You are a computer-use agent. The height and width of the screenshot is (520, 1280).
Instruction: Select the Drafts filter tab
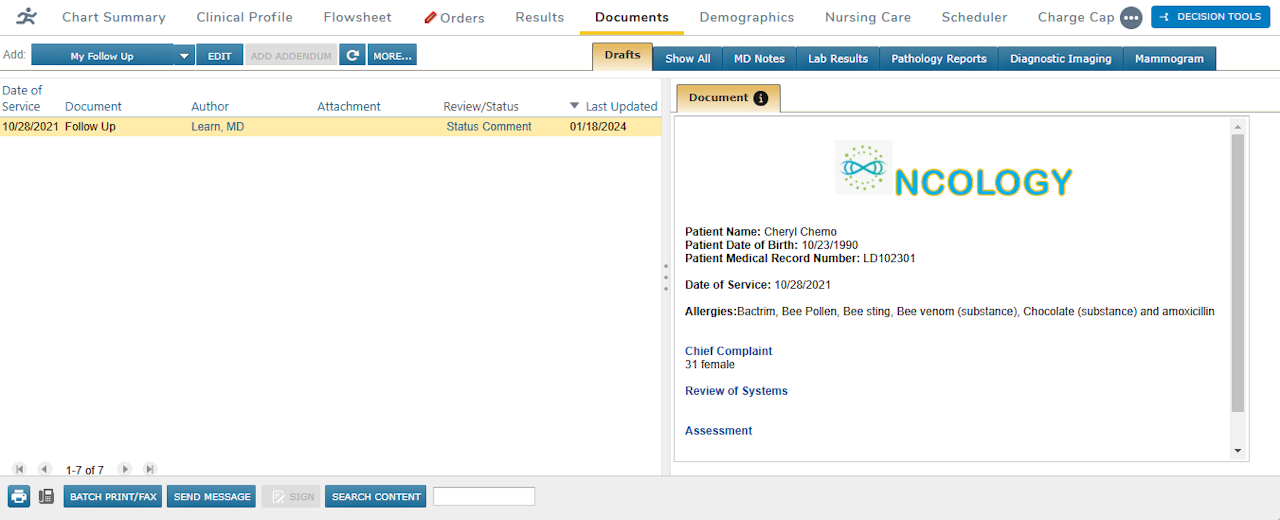coord(623,57)
